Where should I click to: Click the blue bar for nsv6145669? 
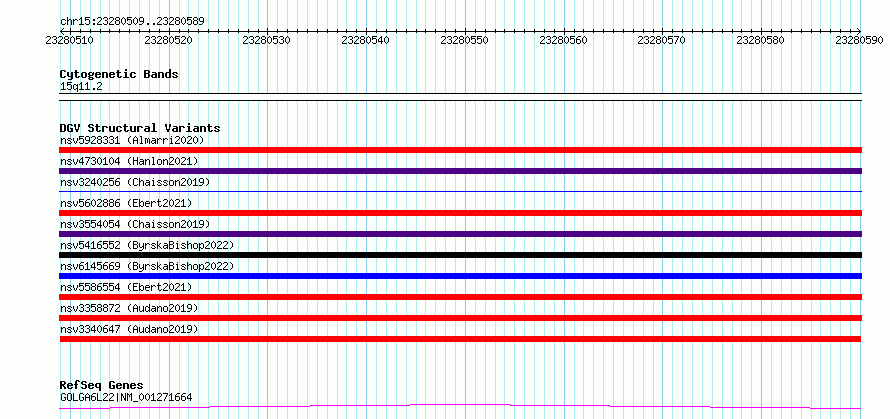click(460, 276)
